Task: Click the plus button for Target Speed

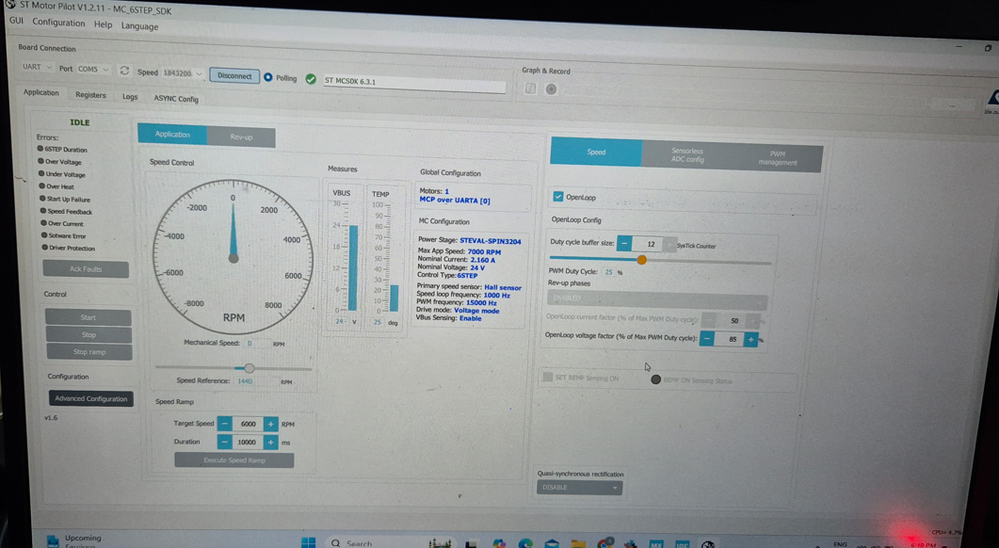Action: (x=271, y=424)
